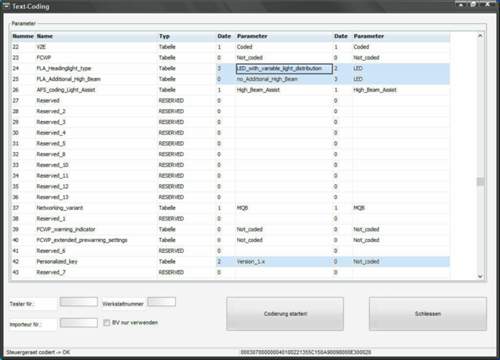Maximize the Text-Coding window

[474, 4]
